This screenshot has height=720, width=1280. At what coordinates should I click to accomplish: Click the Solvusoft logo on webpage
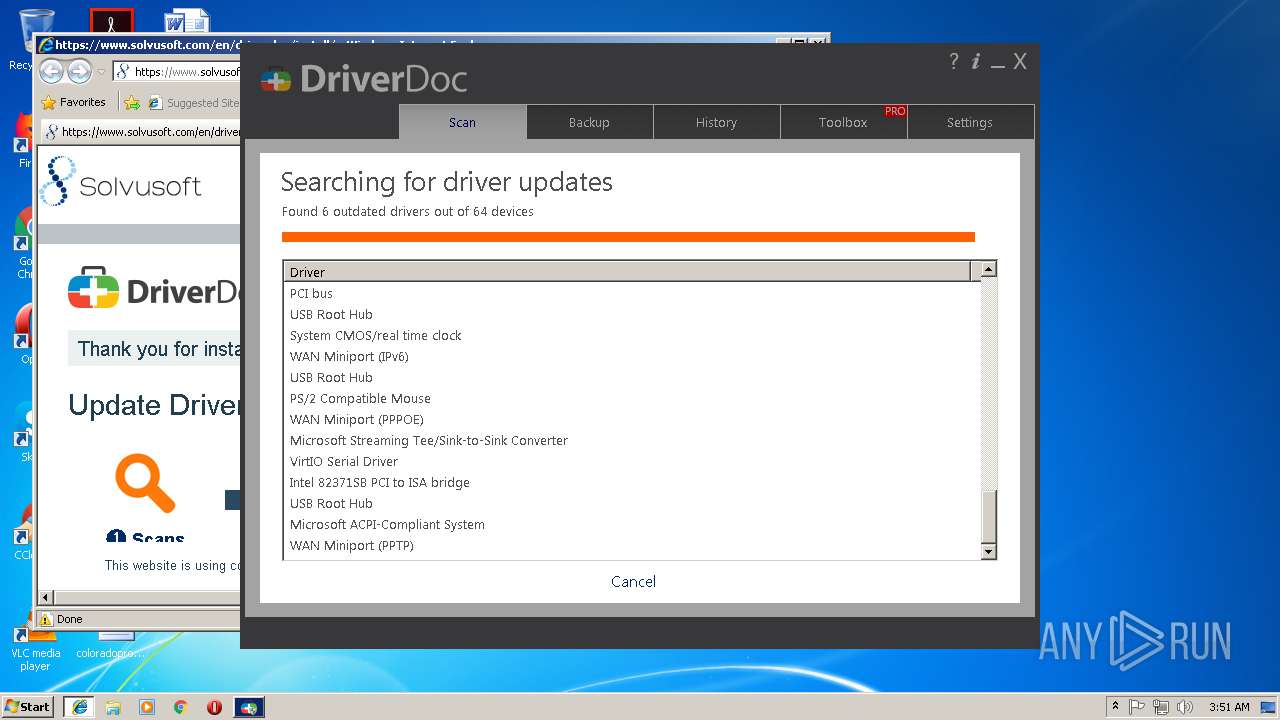(121, 183)
